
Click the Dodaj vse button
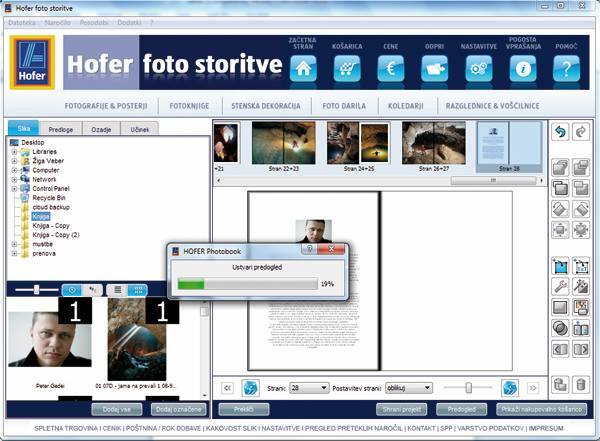click(117, 409)
